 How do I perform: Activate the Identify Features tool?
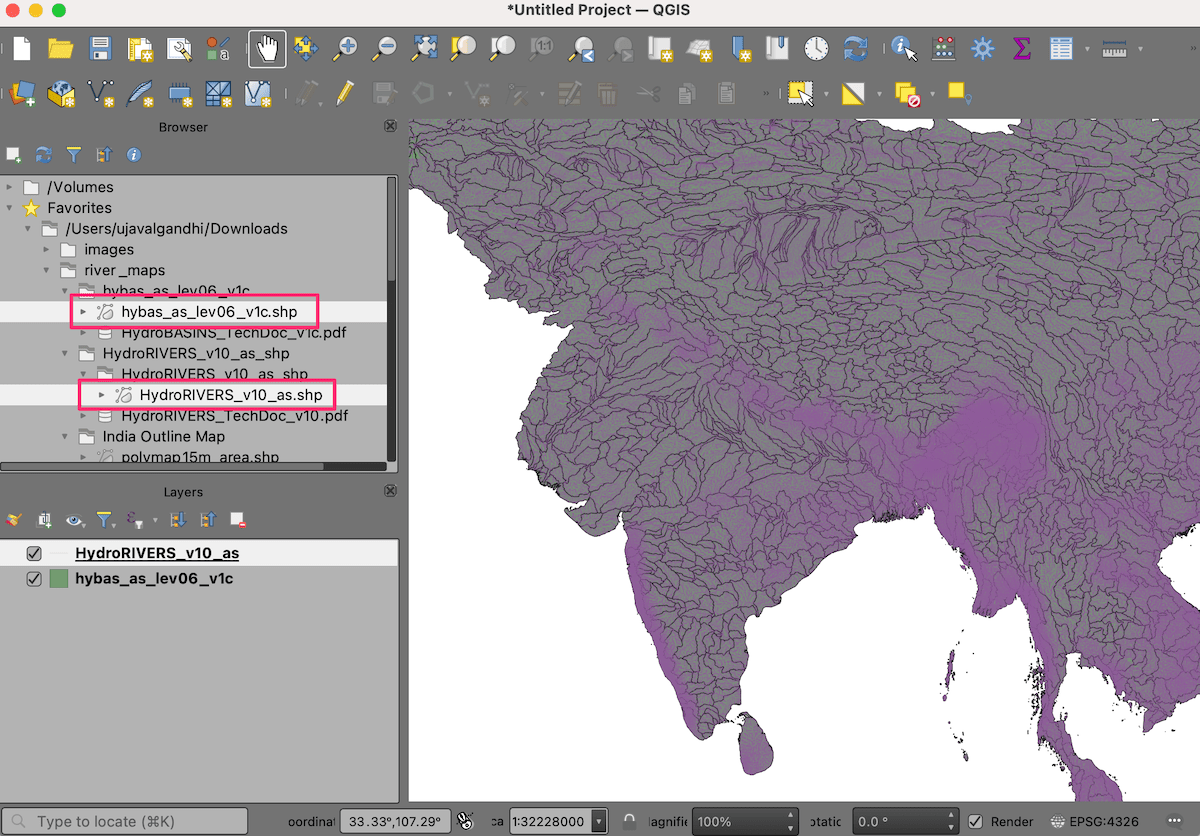click(x=904, y=48)
